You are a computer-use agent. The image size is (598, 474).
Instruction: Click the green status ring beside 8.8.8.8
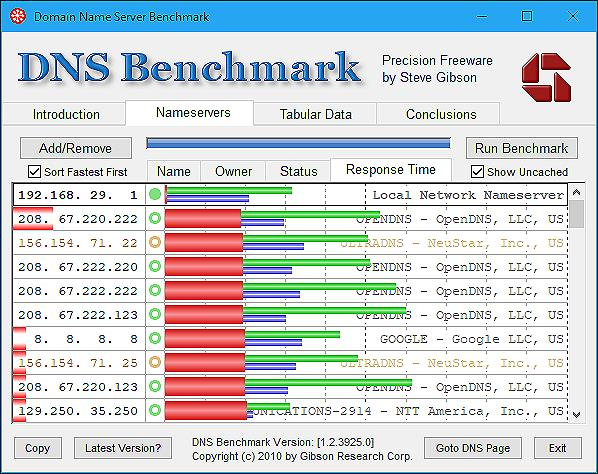point(155,338)
